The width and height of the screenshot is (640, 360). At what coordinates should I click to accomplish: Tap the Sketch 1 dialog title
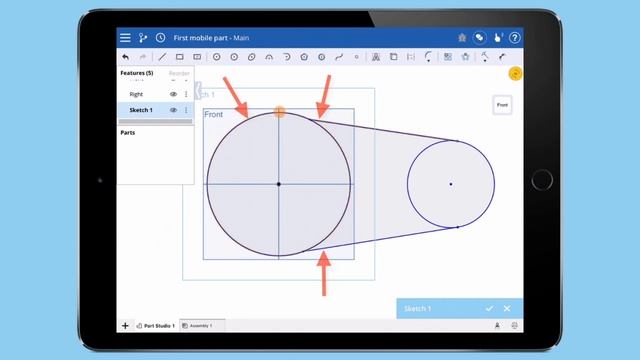click(418, 309)
